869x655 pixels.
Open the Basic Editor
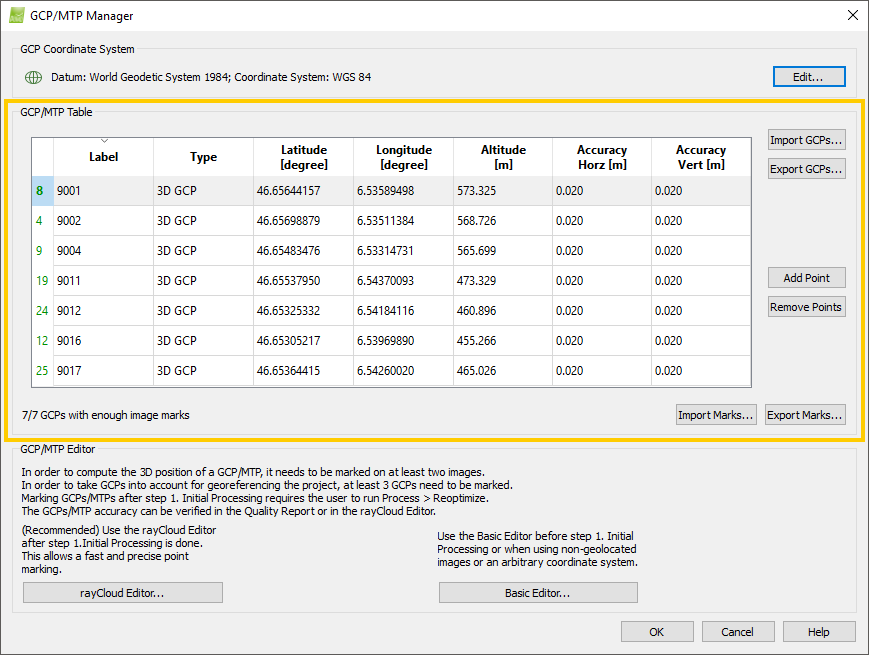coord(537,593)
